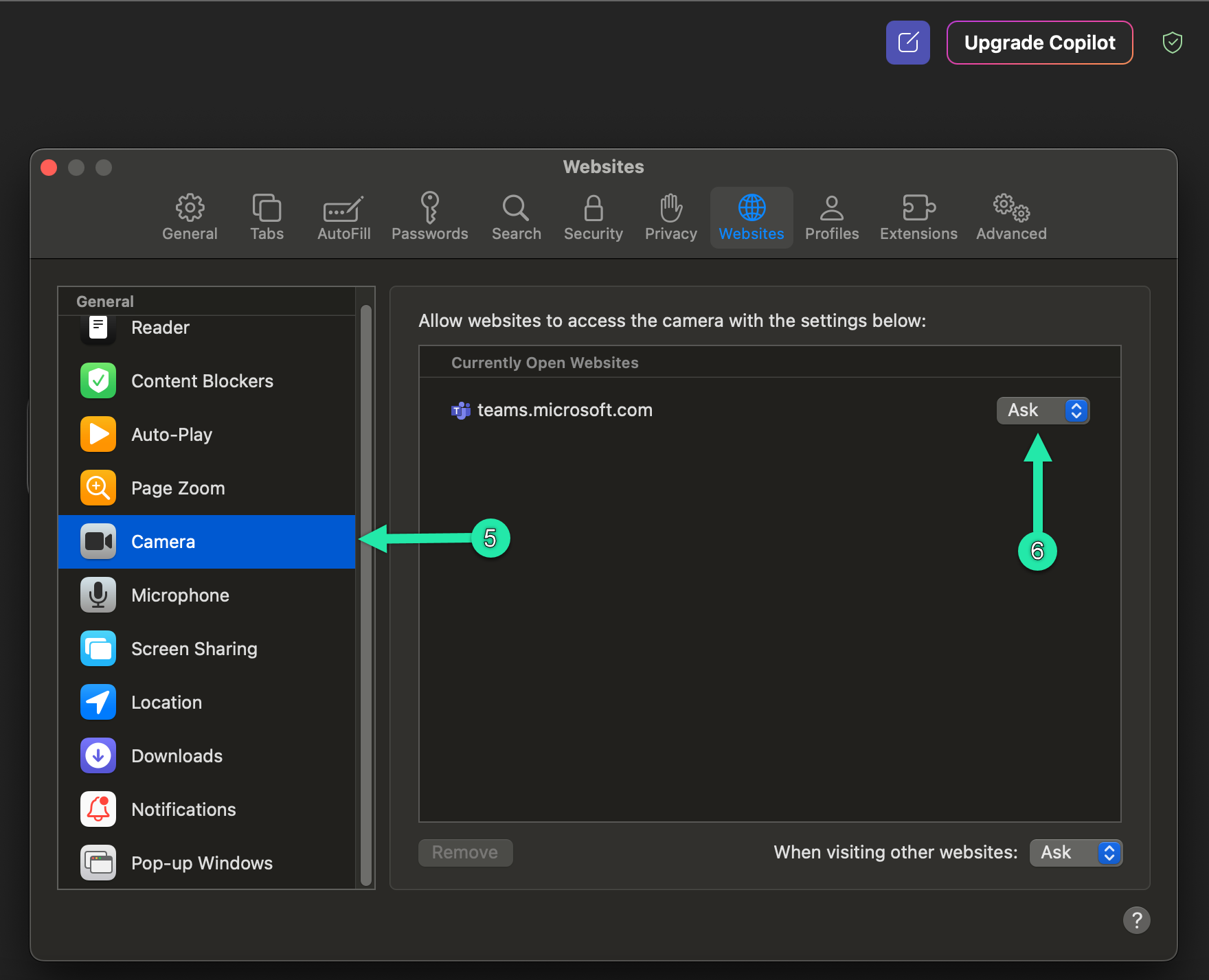This screenshot has height=980, width=1209.
Task: Click the Pop-up Windows icon
Action: [x=98, y=863]
